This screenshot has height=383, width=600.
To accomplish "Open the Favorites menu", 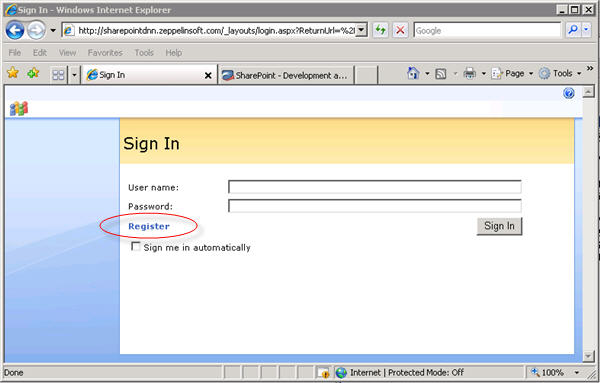I will pos(105,52).
